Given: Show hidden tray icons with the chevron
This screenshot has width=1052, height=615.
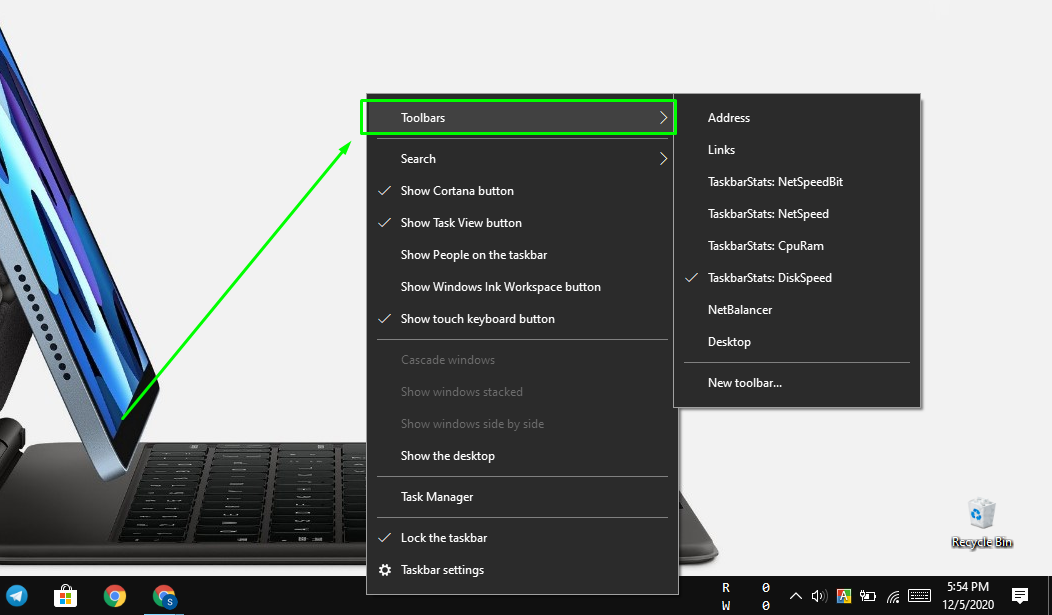Looking at the screenshot, I should (x=796, y=597).
